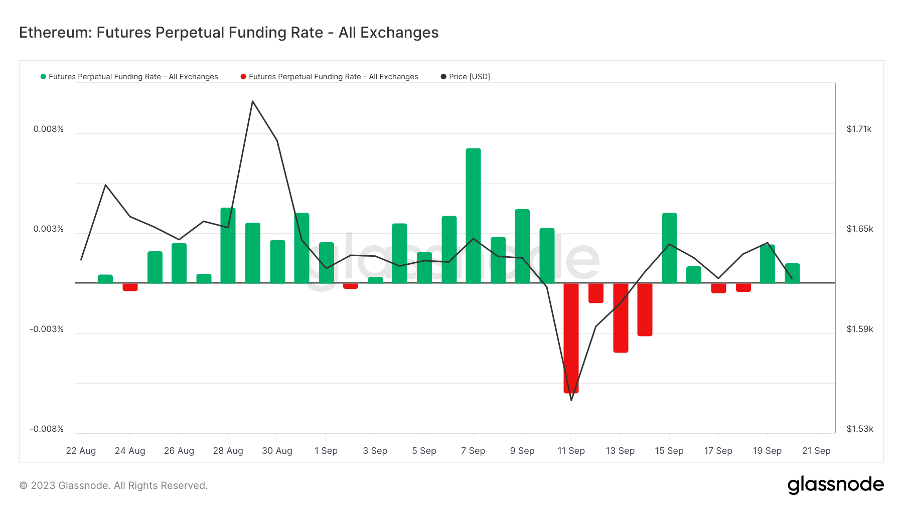Viewport: 904px width, 508px height.
Task: Toggle the Price [USD] legend label
Action: (470, 77)
